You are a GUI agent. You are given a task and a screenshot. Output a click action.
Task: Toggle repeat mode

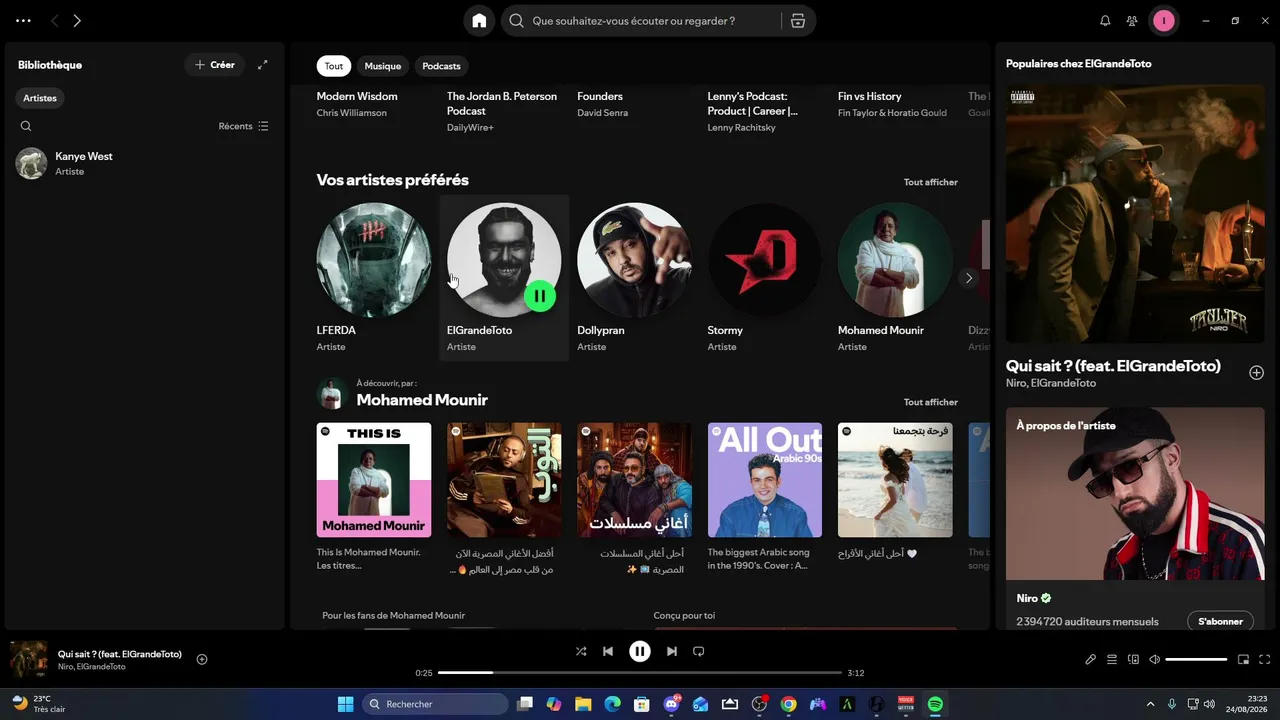(699, 651)
